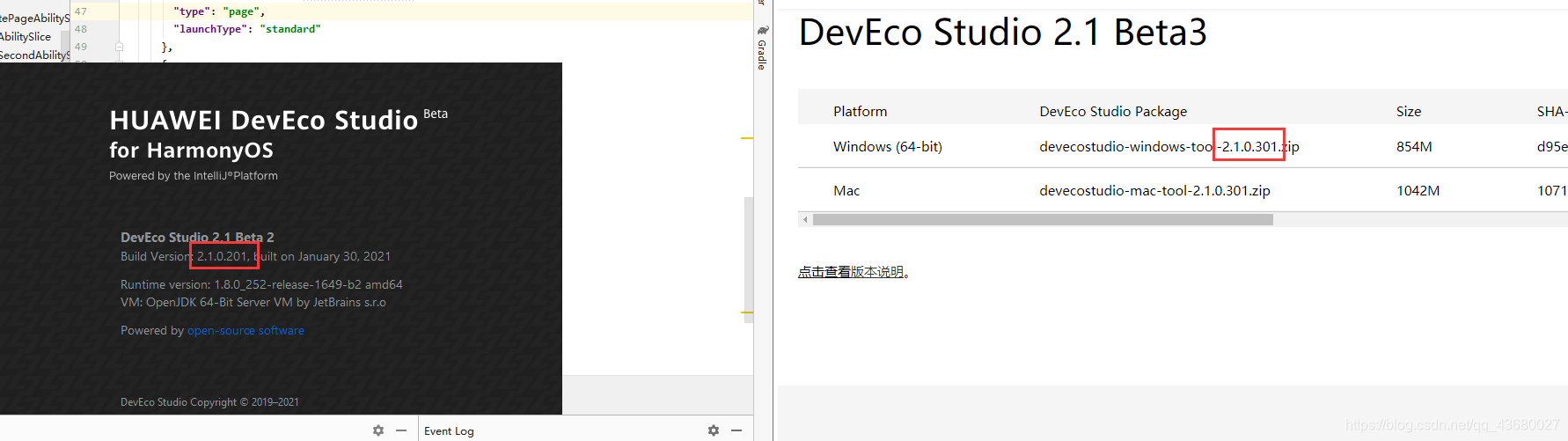Click the Size column header
The image size is (1568, 441).
(1409, 112)
